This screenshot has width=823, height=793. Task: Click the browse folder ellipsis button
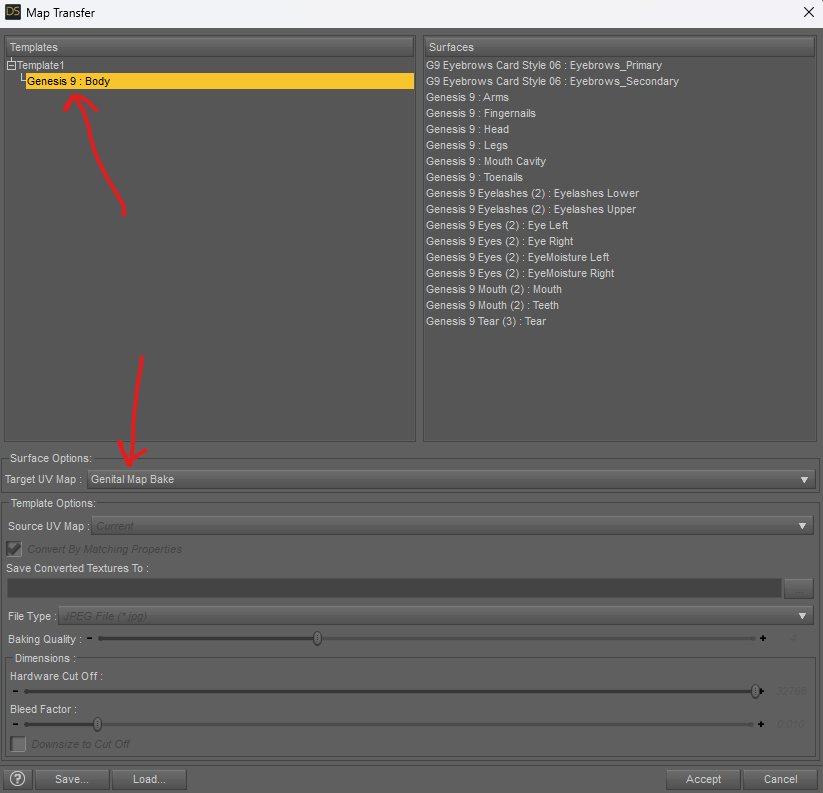click(799, 589)
